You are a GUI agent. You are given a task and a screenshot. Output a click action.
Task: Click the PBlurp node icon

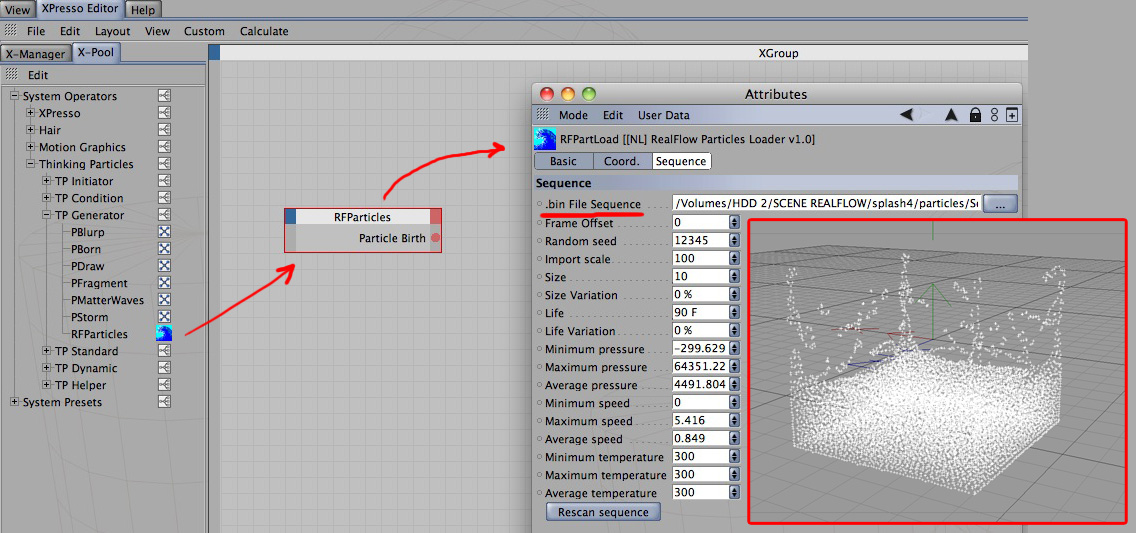pos(164,232)
